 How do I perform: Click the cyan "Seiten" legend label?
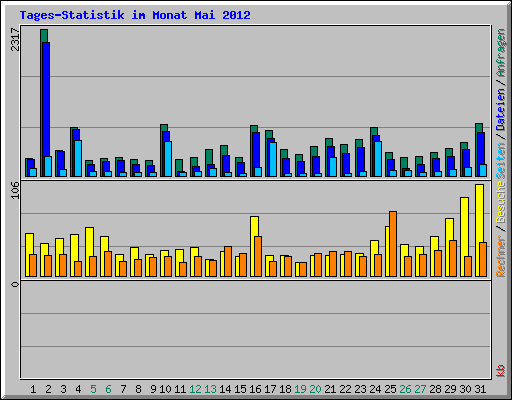(501, 161)
